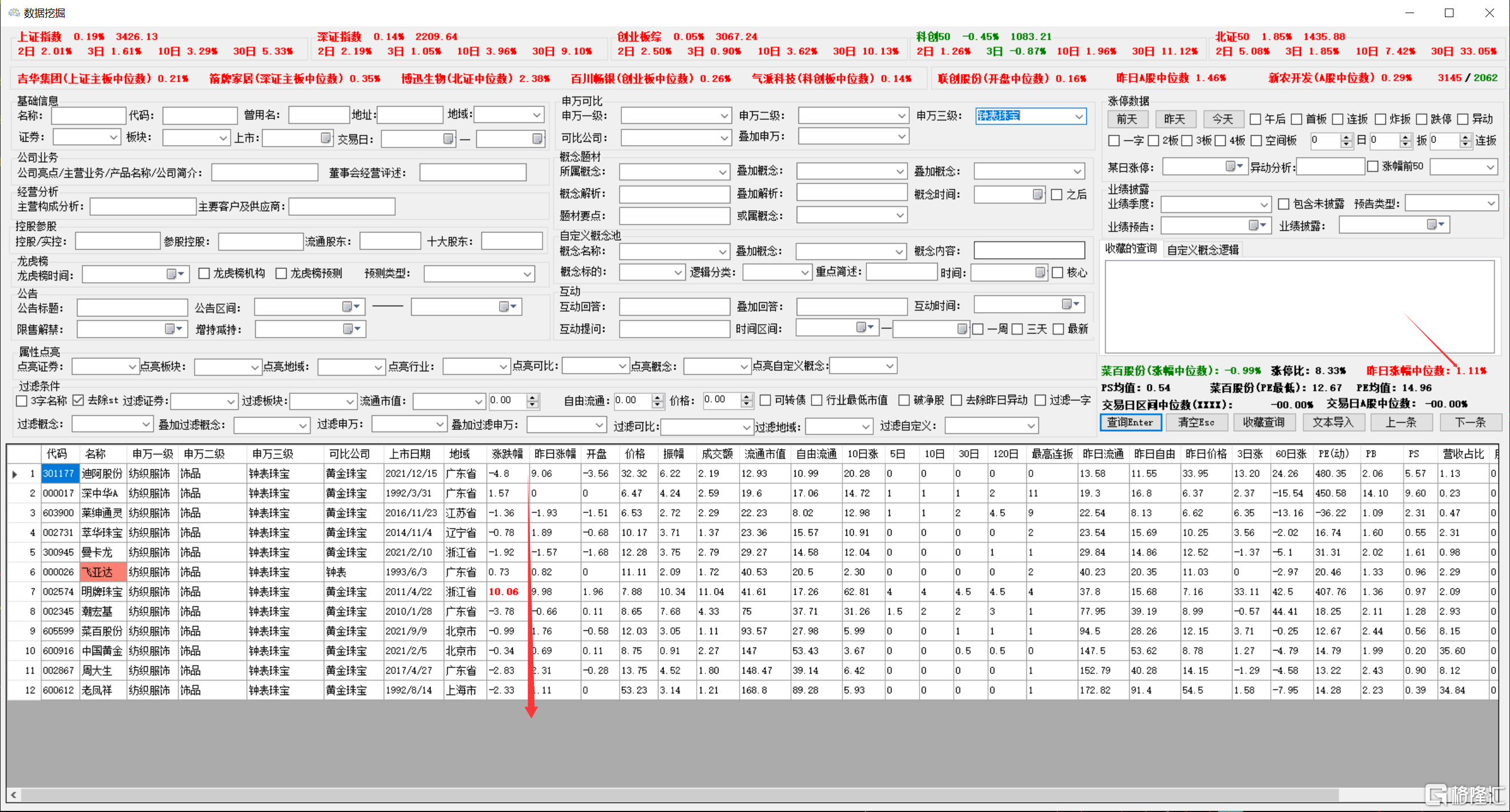The width and height of the screenshot is (1510, 812).
Task: Open the 可比公司 dropdown
Action: [724, 138]
